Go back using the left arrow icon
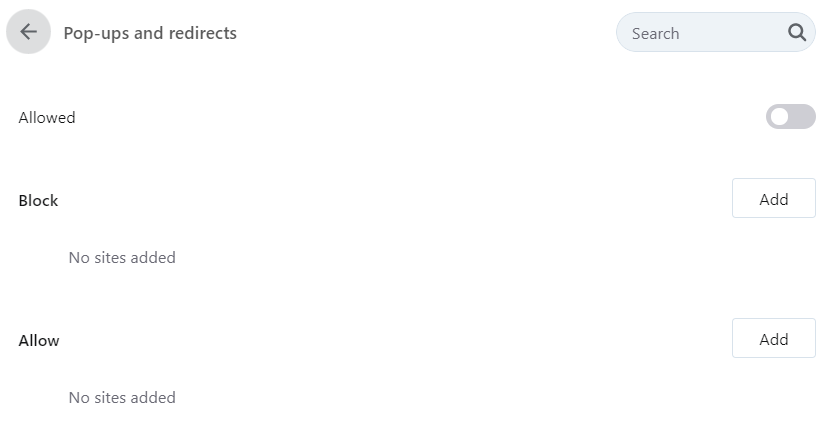 [28, 32]
